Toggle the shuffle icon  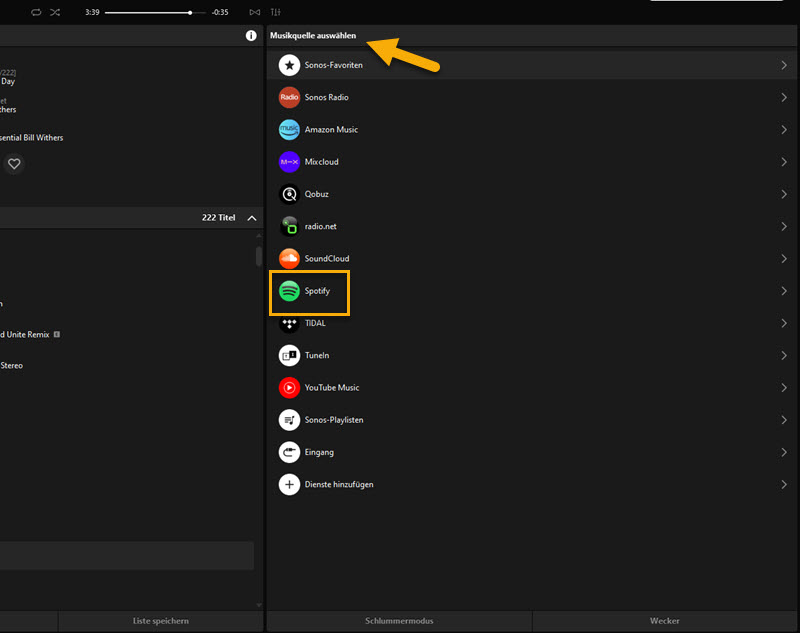point(55,12)
